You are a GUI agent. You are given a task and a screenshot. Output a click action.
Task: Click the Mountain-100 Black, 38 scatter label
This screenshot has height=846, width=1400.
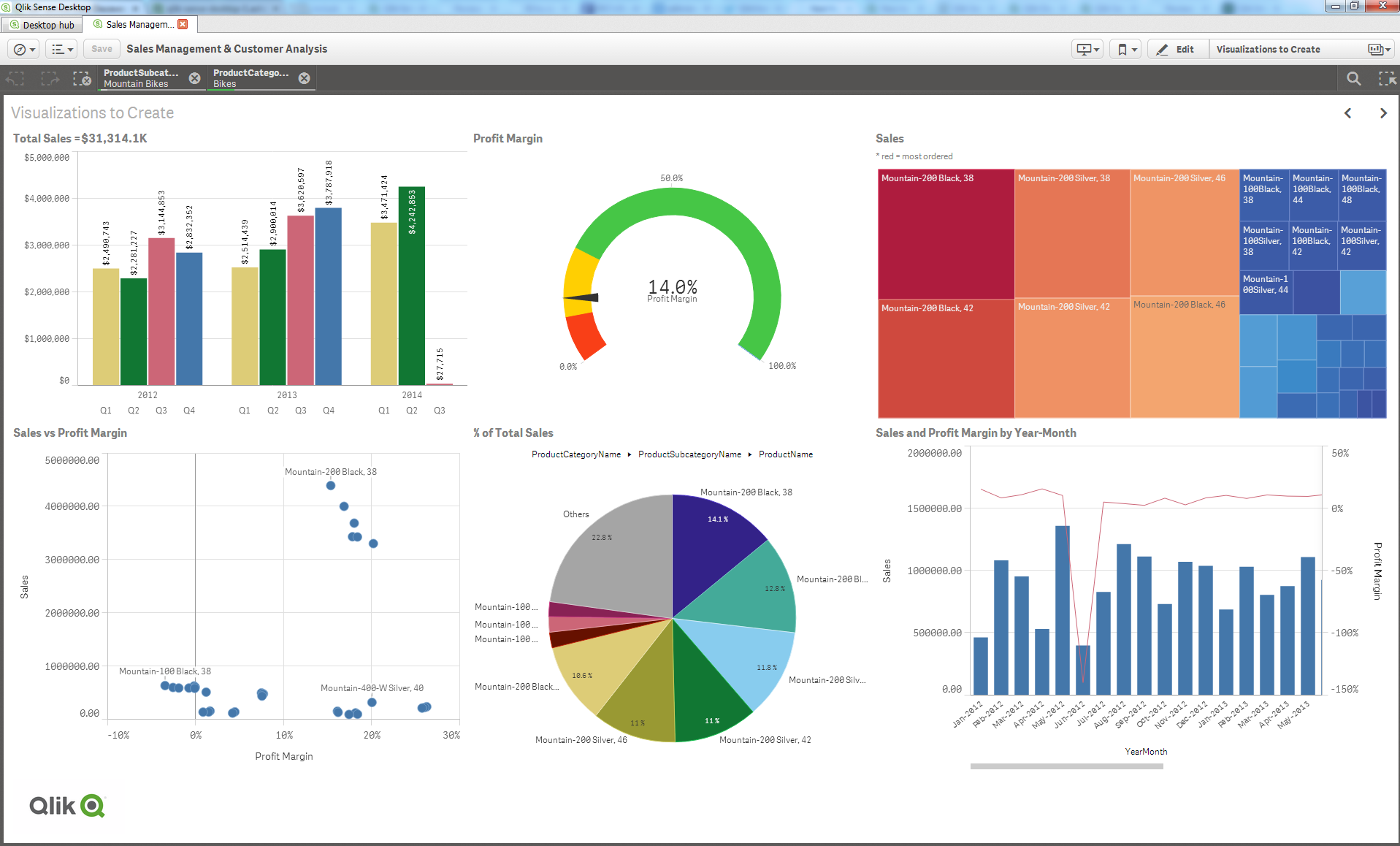[x=165, y=671]
